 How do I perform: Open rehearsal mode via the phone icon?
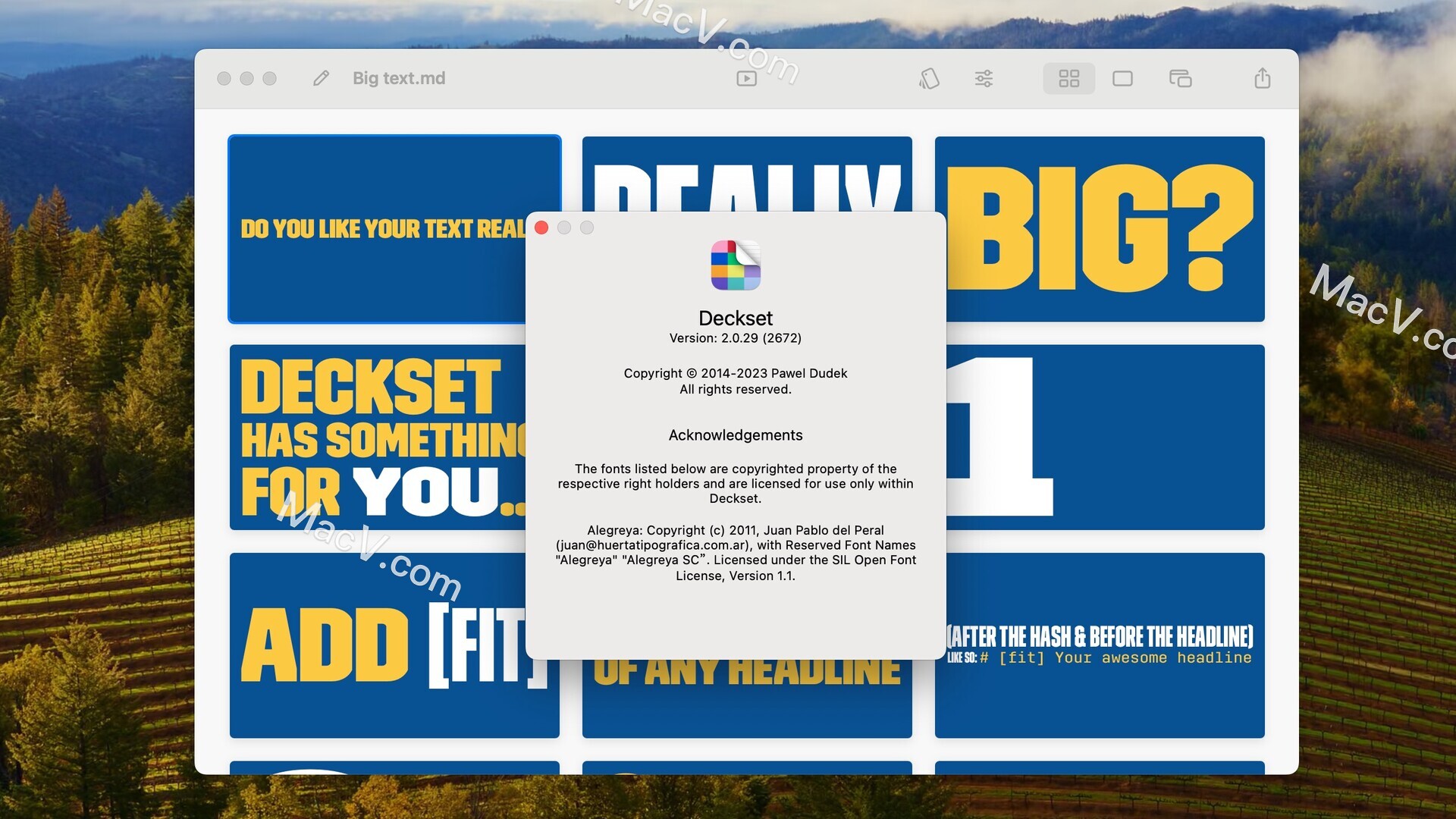[930, 78]
